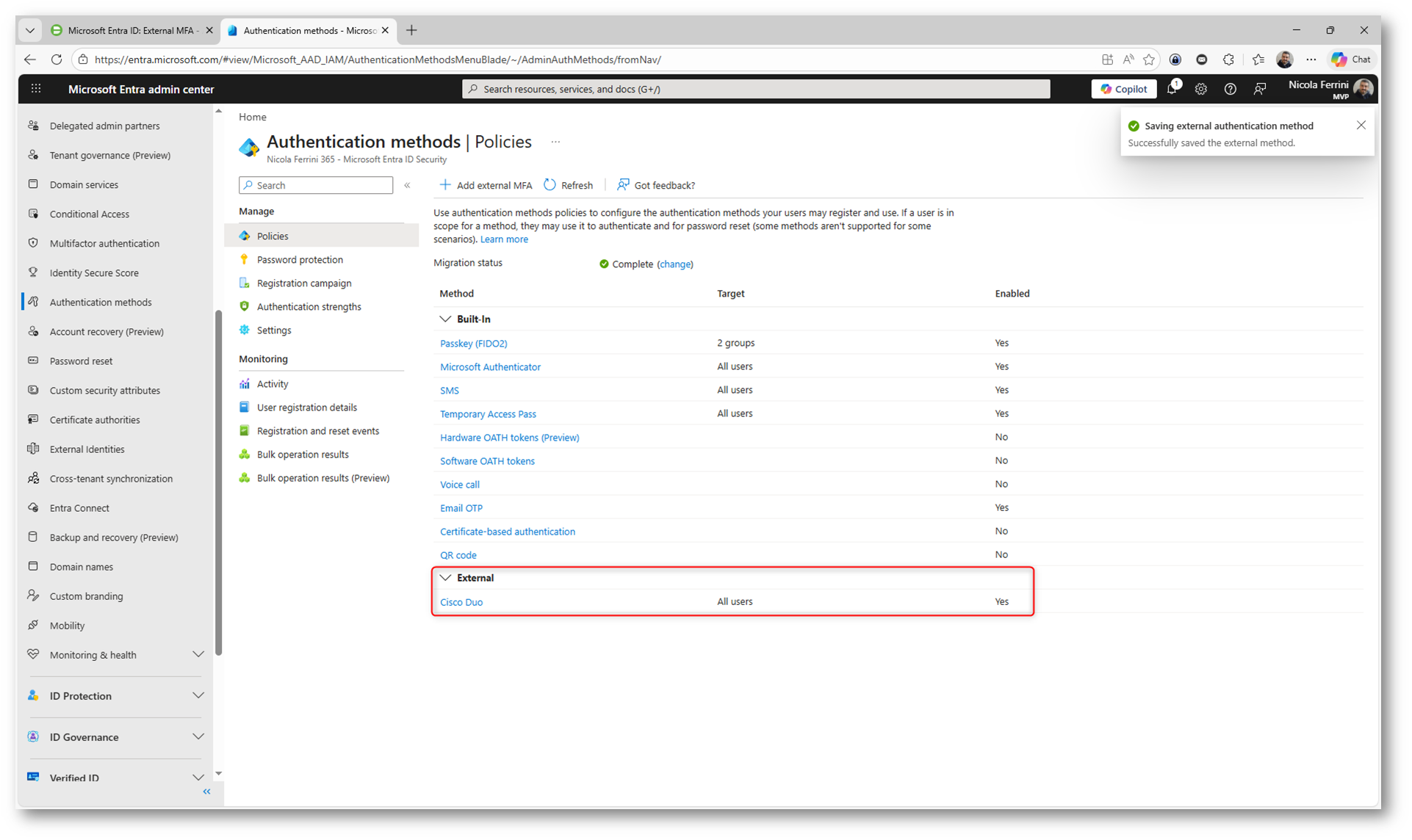The width and height of the screenshot is (1412, 840).
Task: Click the help question mark icon
Action: tap(1230, 89)
